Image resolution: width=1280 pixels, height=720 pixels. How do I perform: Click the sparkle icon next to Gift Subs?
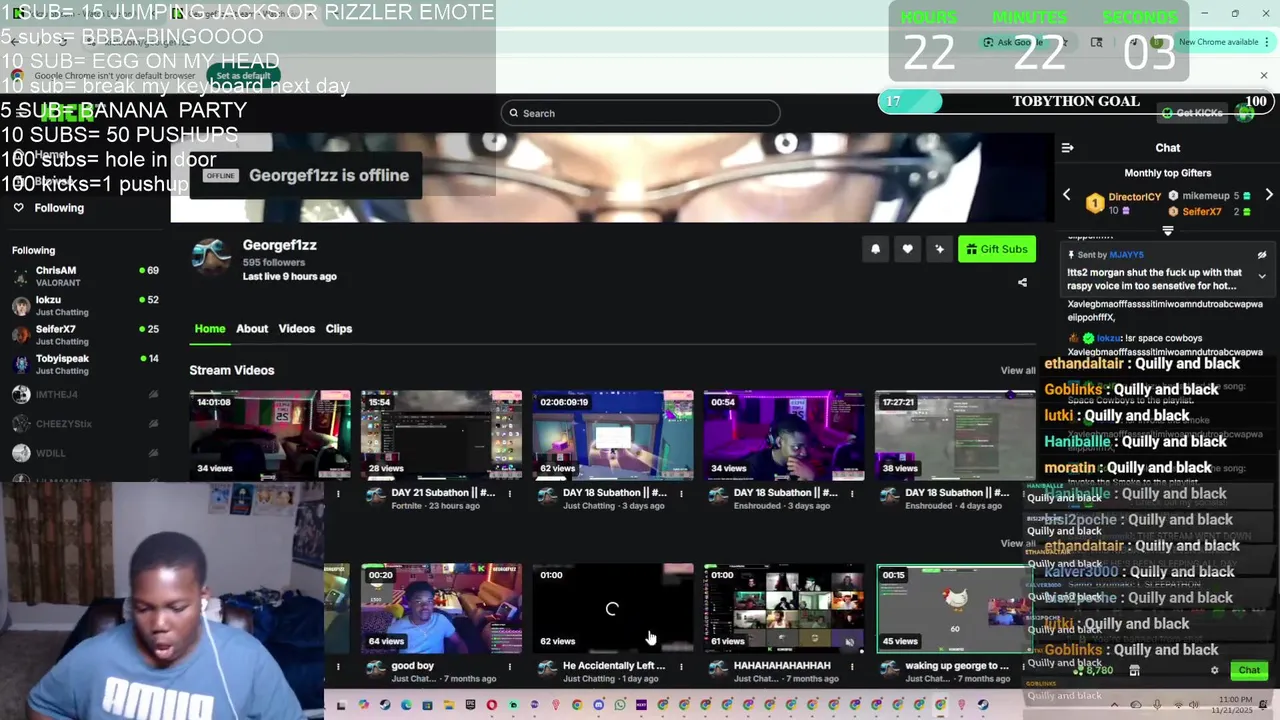click(x=939, y=249)
